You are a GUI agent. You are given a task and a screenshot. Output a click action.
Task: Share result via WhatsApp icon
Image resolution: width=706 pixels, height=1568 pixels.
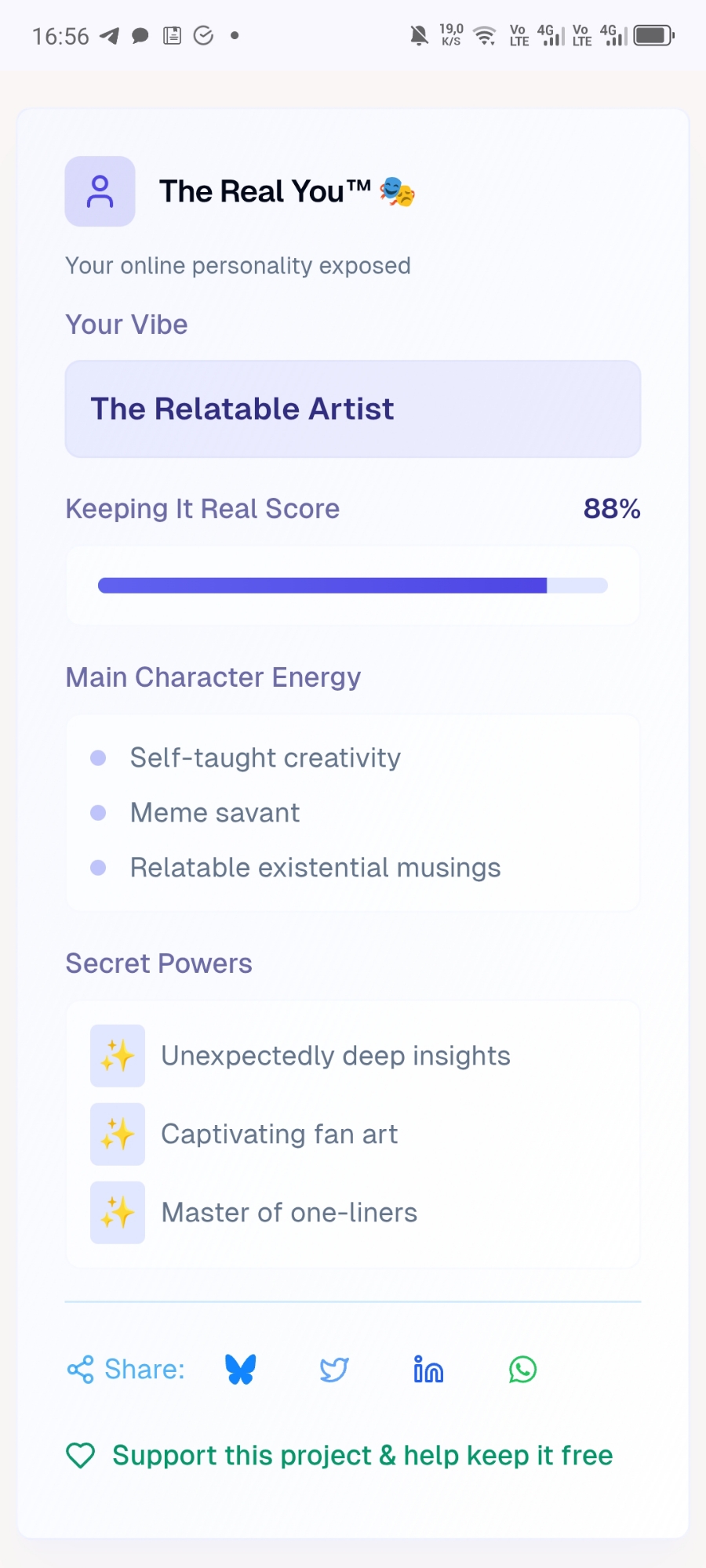pyautogui.click(x=522, y=1370)
